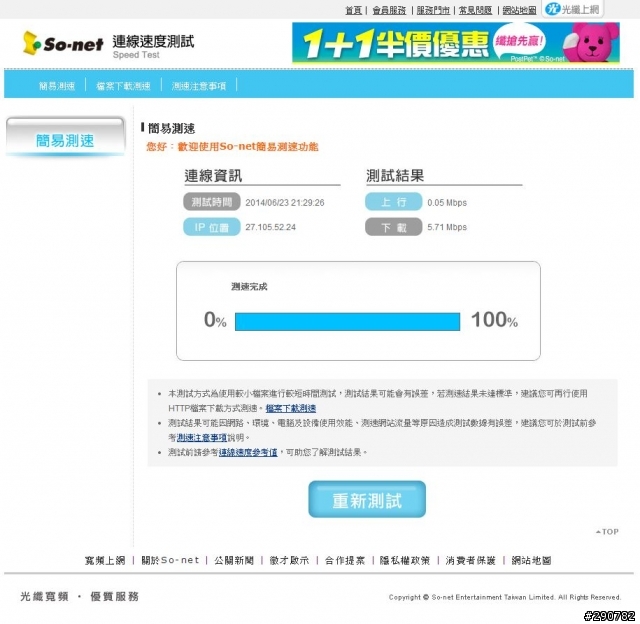Open 網站地圖 top link
The width and height of the screenshot is (640, 624).
coord(519,10)
